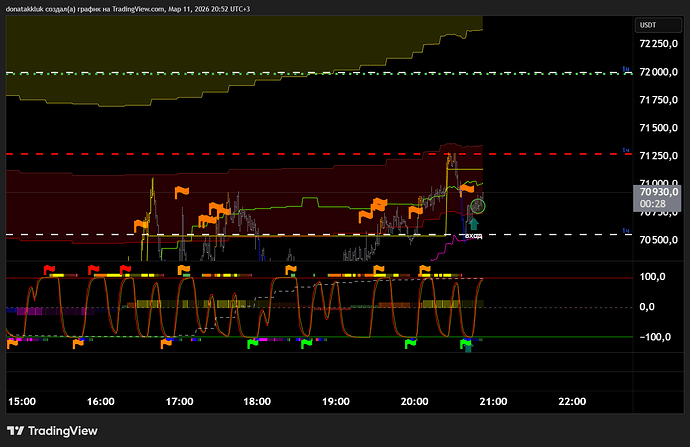Click the green circle marker on the latest candle

478,206
